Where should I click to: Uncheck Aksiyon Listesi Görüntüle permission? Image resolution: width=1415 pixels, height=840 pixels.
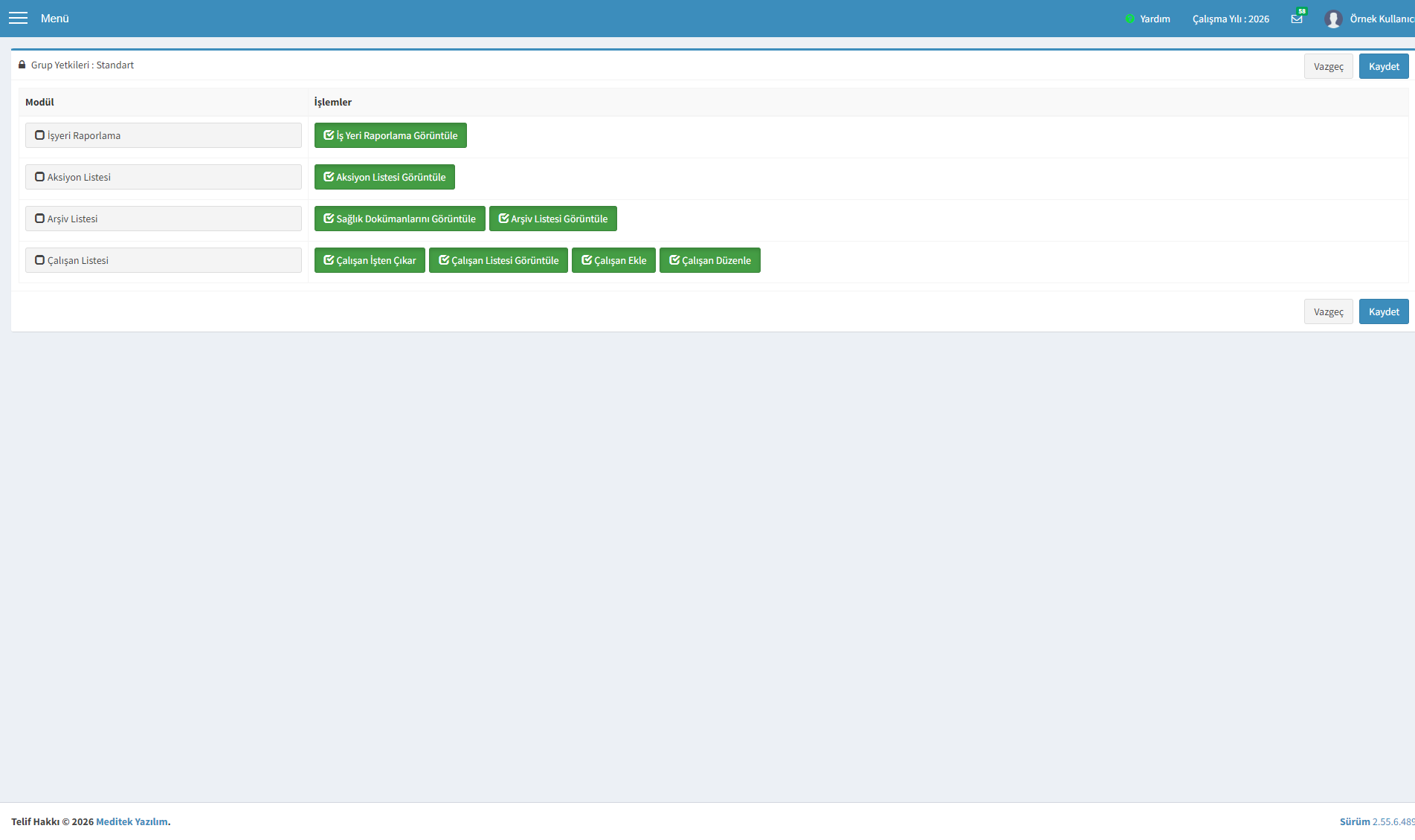click(x=384, y=177)
